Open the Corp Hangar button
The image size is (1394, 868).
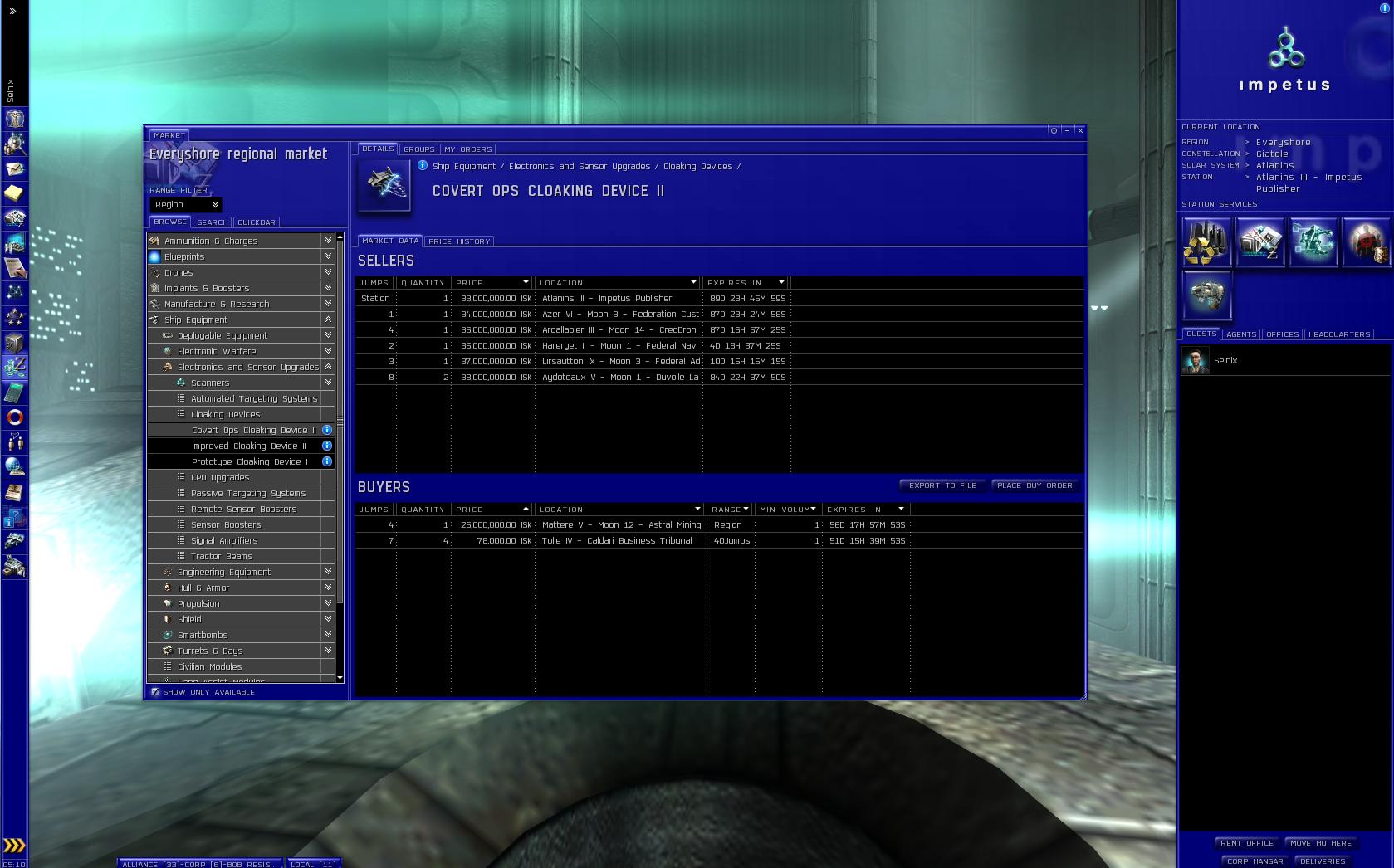[x=1255, y=861]
